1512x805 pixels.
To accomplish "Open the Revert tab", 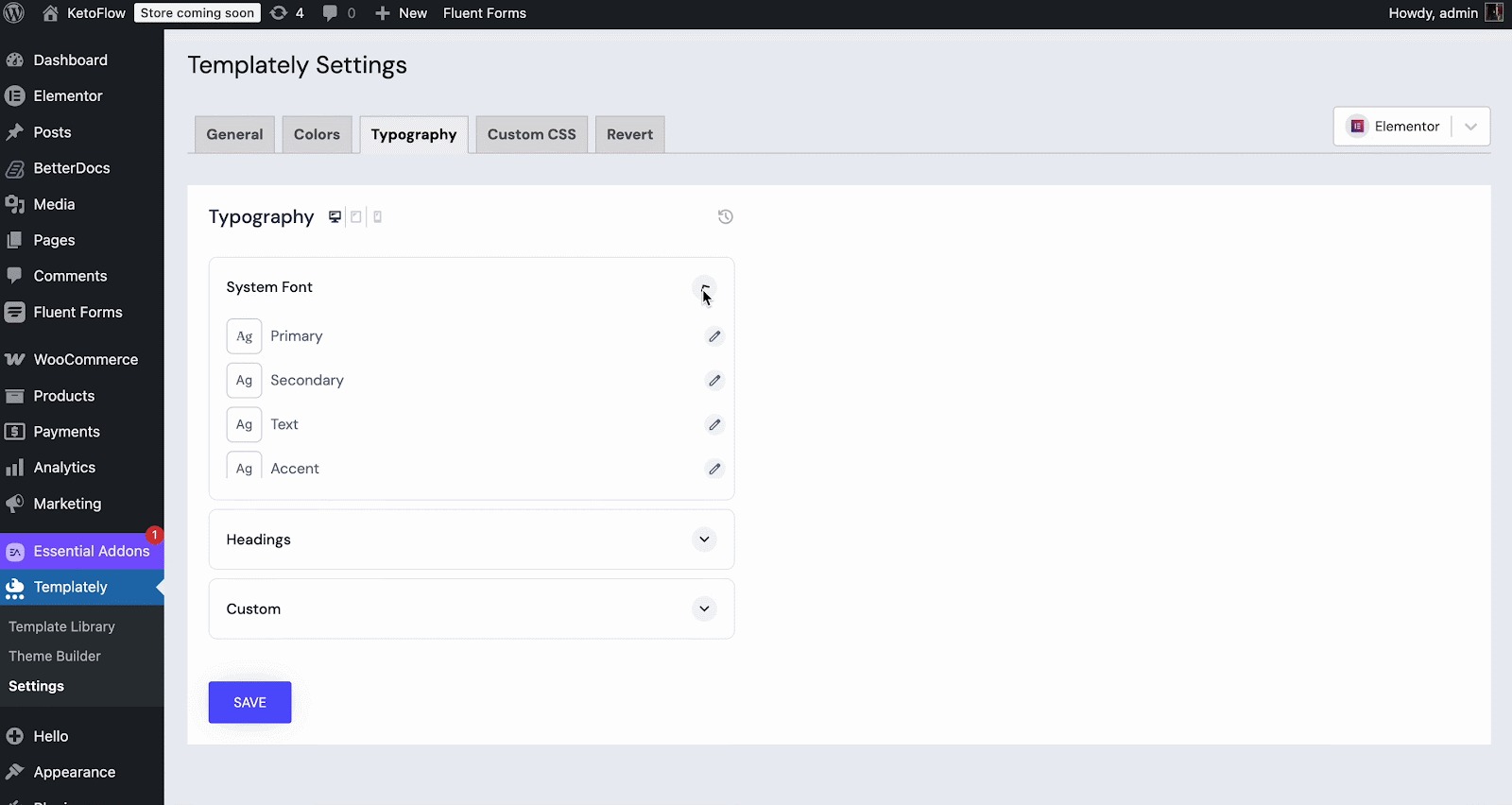I will (x=630, y=134).
